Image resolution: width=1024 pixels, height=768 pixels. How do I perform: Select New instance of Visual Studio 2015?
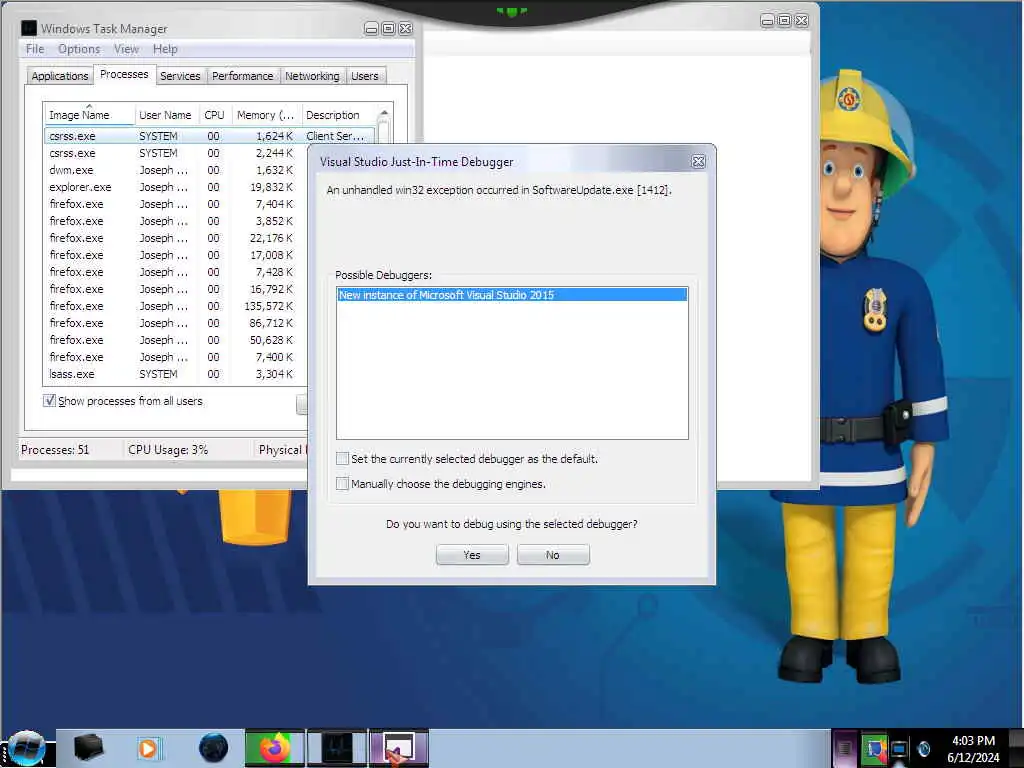pyautogui.click(x=512, y=295)
